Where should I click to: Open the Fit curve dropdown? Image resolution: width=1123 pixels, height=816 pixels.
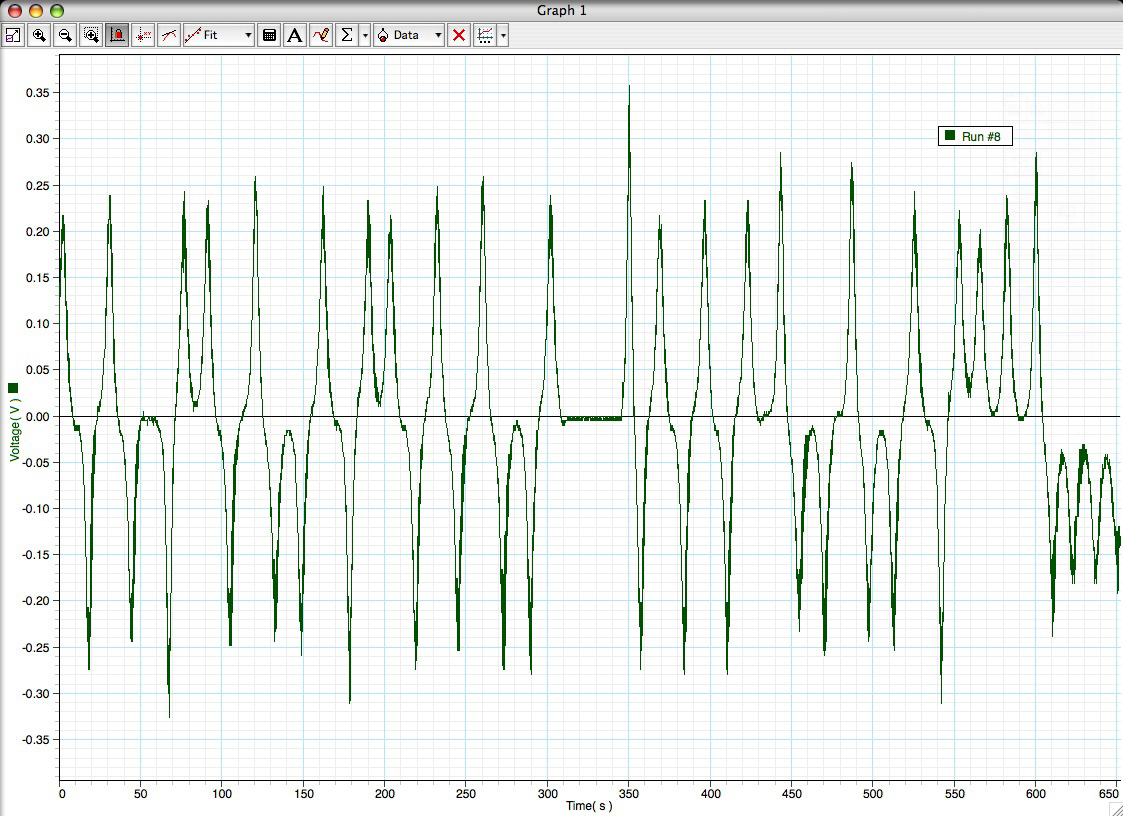click(x=218, y=35)
